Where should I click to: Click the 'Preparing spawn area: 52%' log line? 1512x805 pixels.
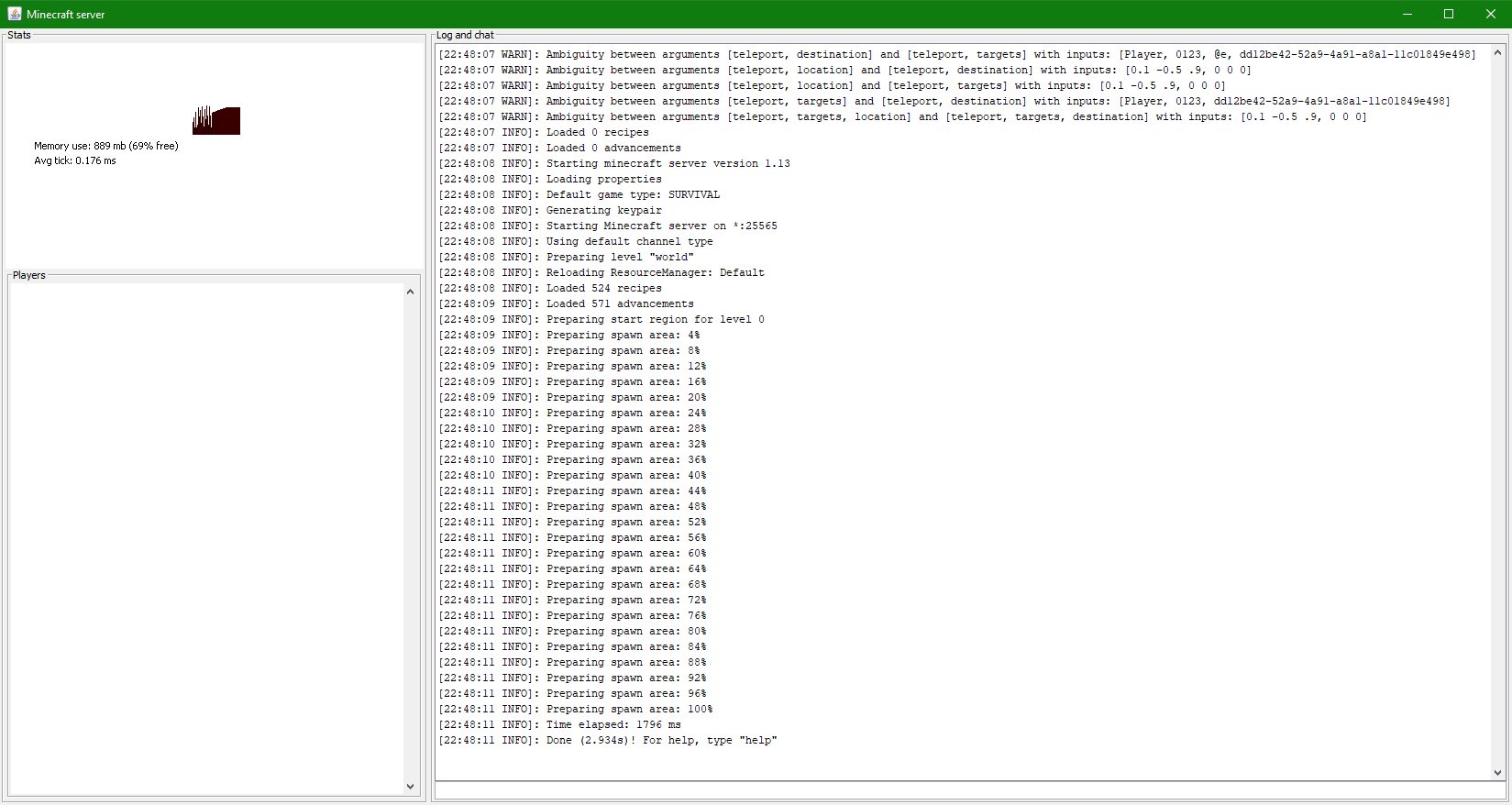point(573,523)
